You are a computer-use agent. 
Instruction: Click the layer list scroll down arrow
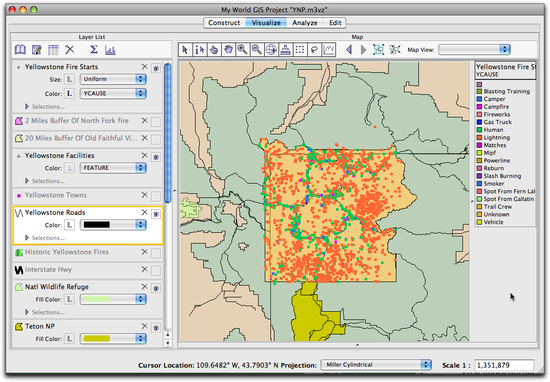point(168,343)
